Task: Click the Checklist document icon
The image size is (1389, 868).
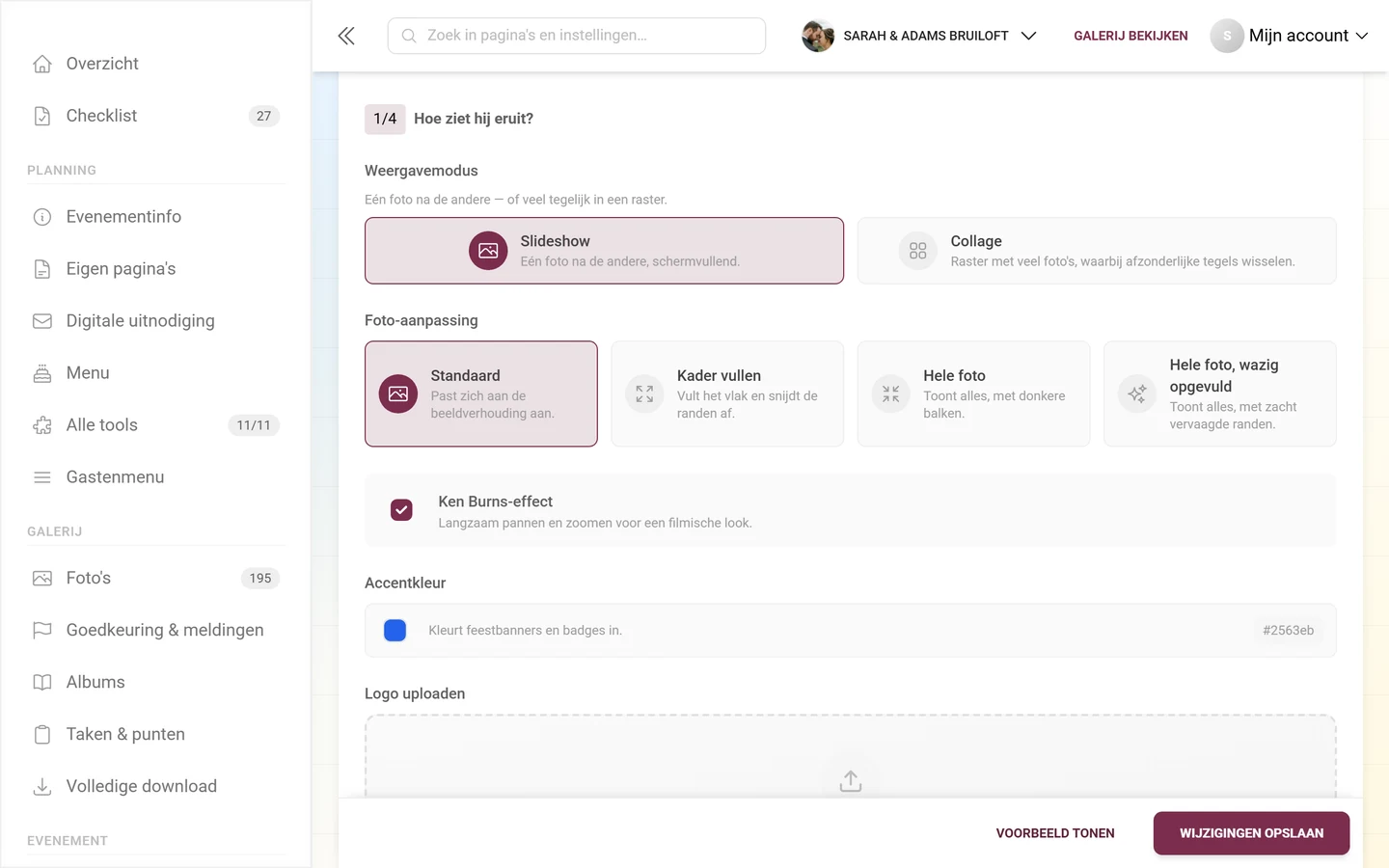Action: pos(42,116)
